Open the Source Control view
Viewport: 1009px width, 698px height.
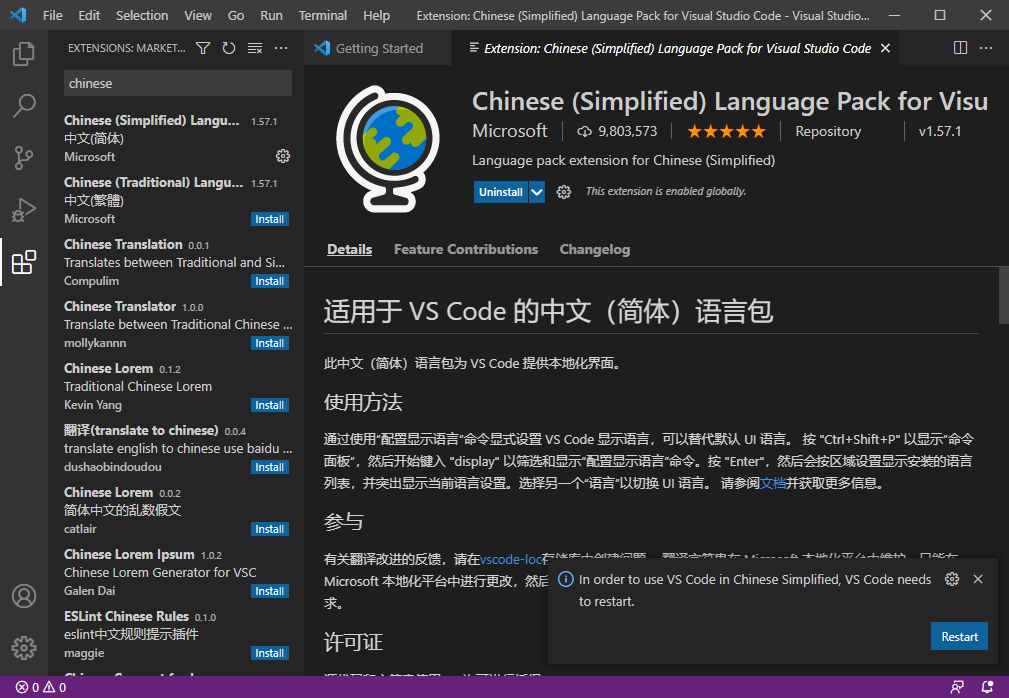coord(24,158)
